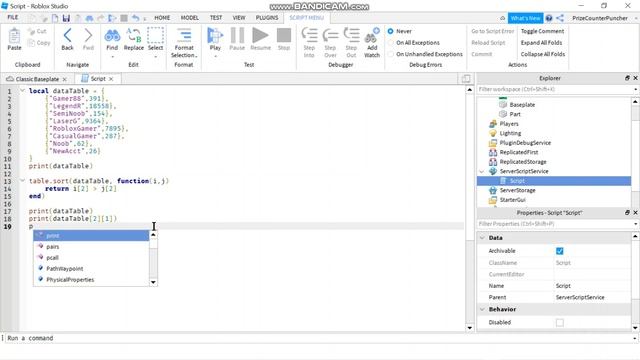Undock the Properties panel
Image resolution: width=640 pixels, height=360 pixels.
tap(627, 212)
